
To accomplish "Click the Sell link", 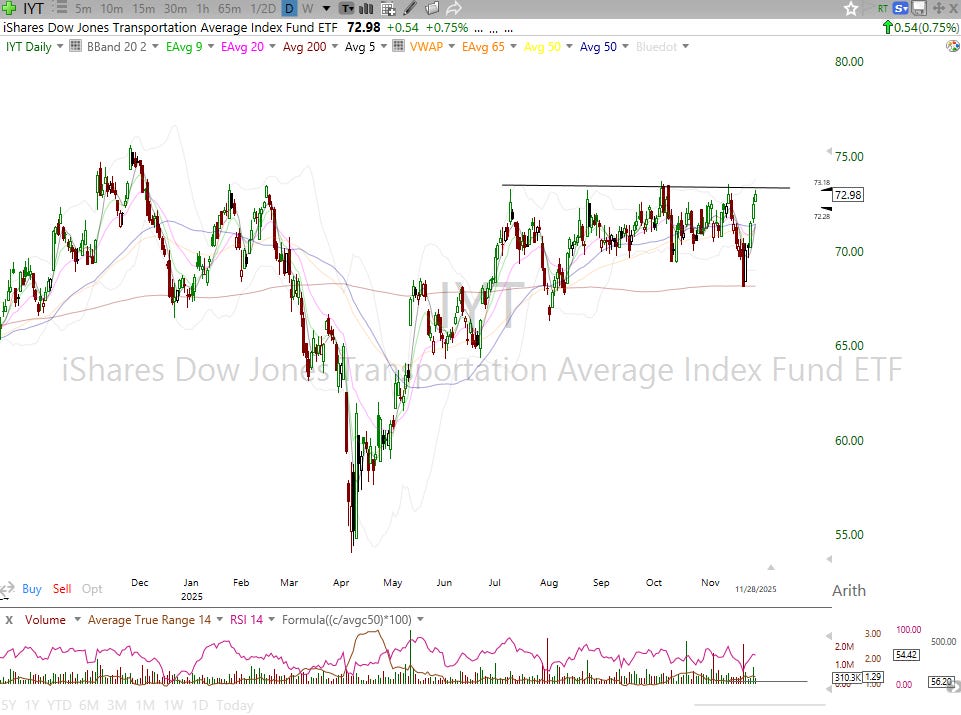I will point(62,589).
